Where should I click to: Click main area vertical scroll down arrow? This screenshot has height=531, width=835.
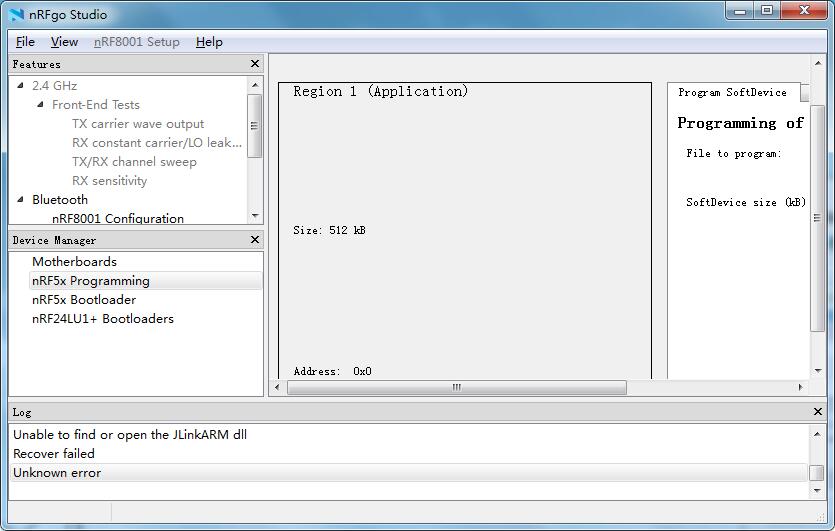818,371
